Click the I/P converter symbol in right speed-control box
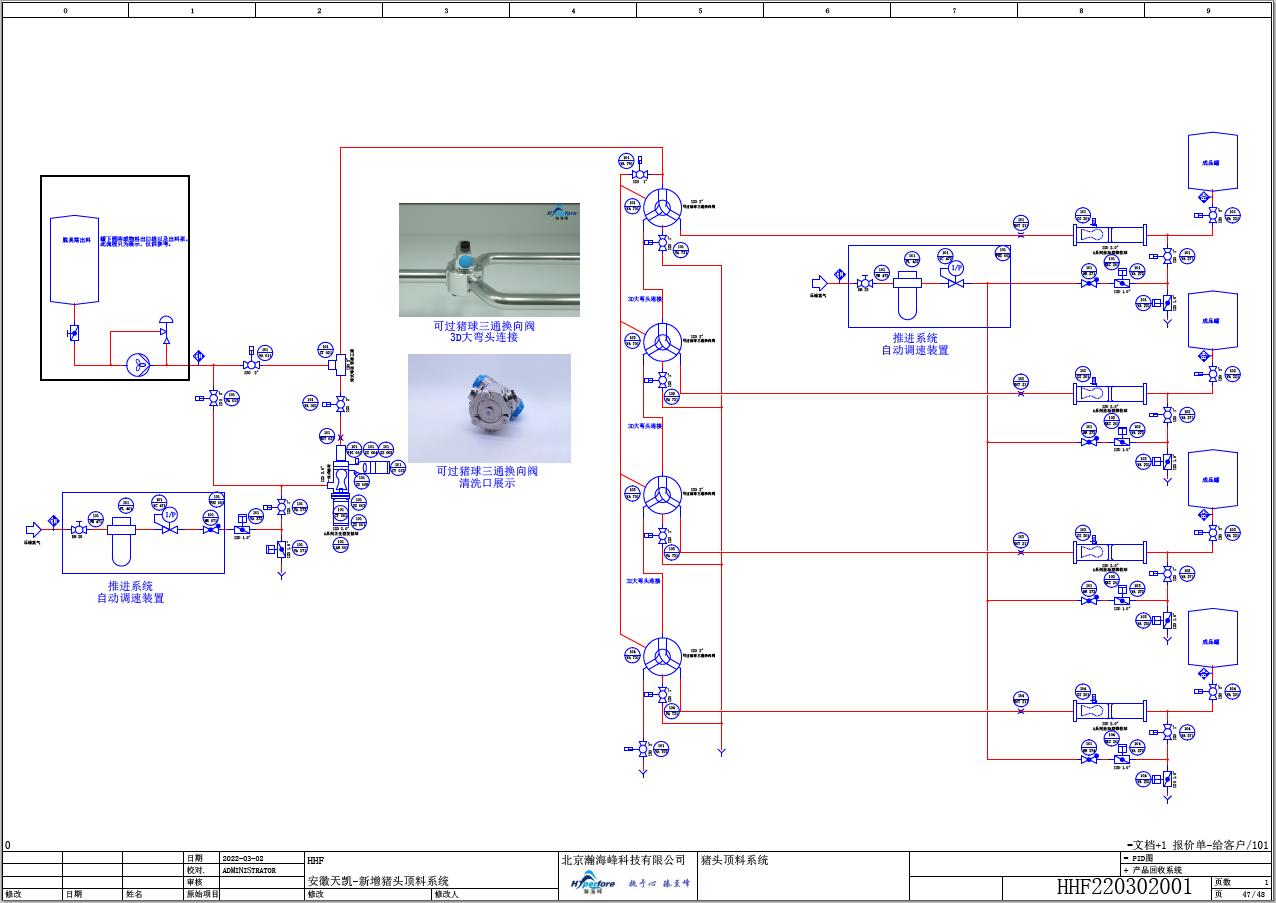 click(955, 270)
